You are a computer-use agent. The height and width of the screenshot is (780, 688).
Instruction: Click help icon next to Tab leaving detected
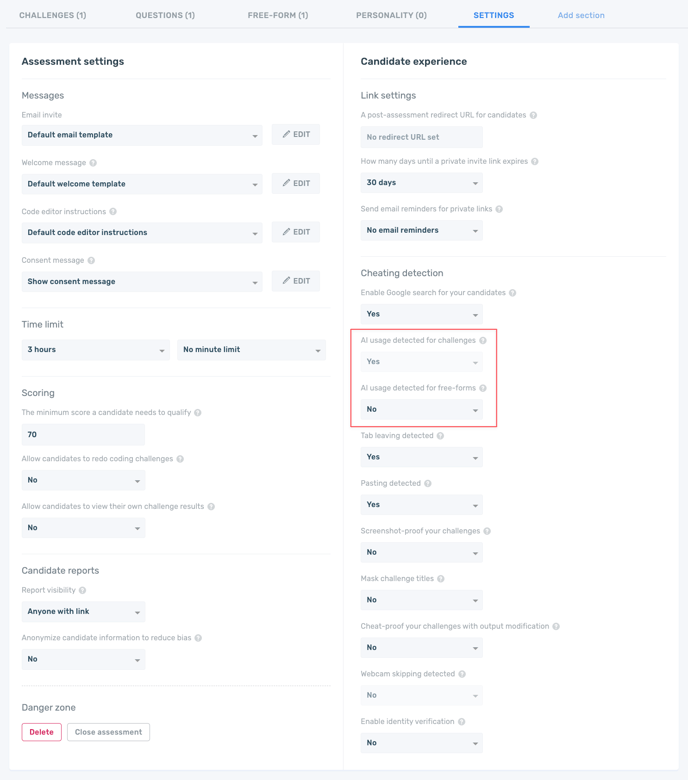click(440, 436)
